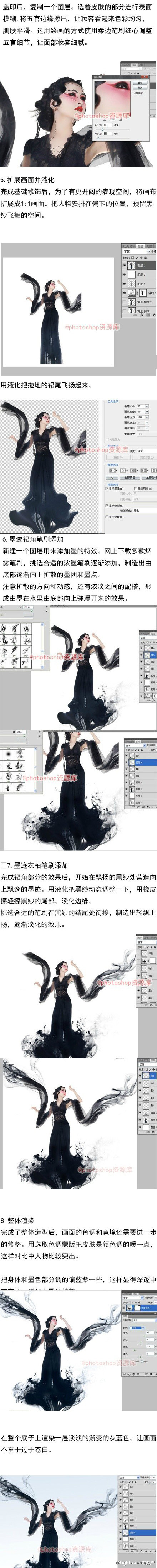Open 画笔压力 dropdown arrow showing 100

pos(147,417)
